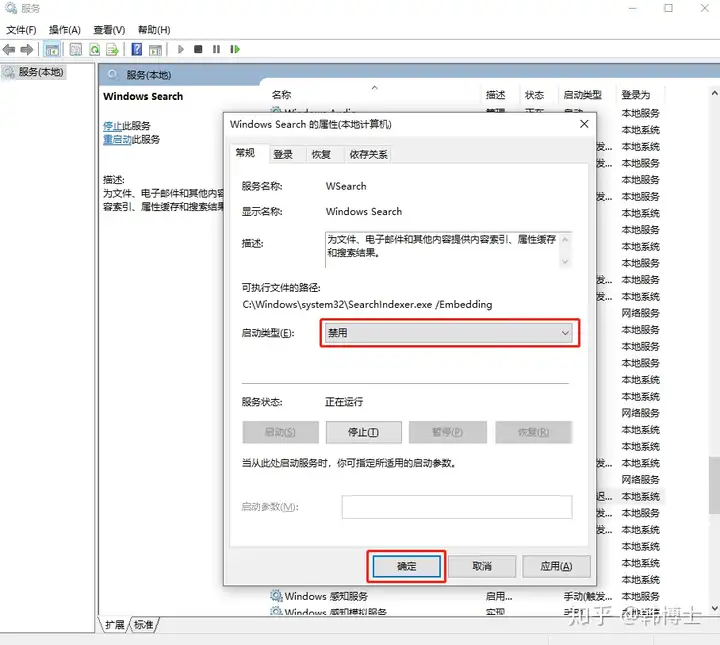
Task: Toggle the console tree pane icon
Action: click(52, 49)
